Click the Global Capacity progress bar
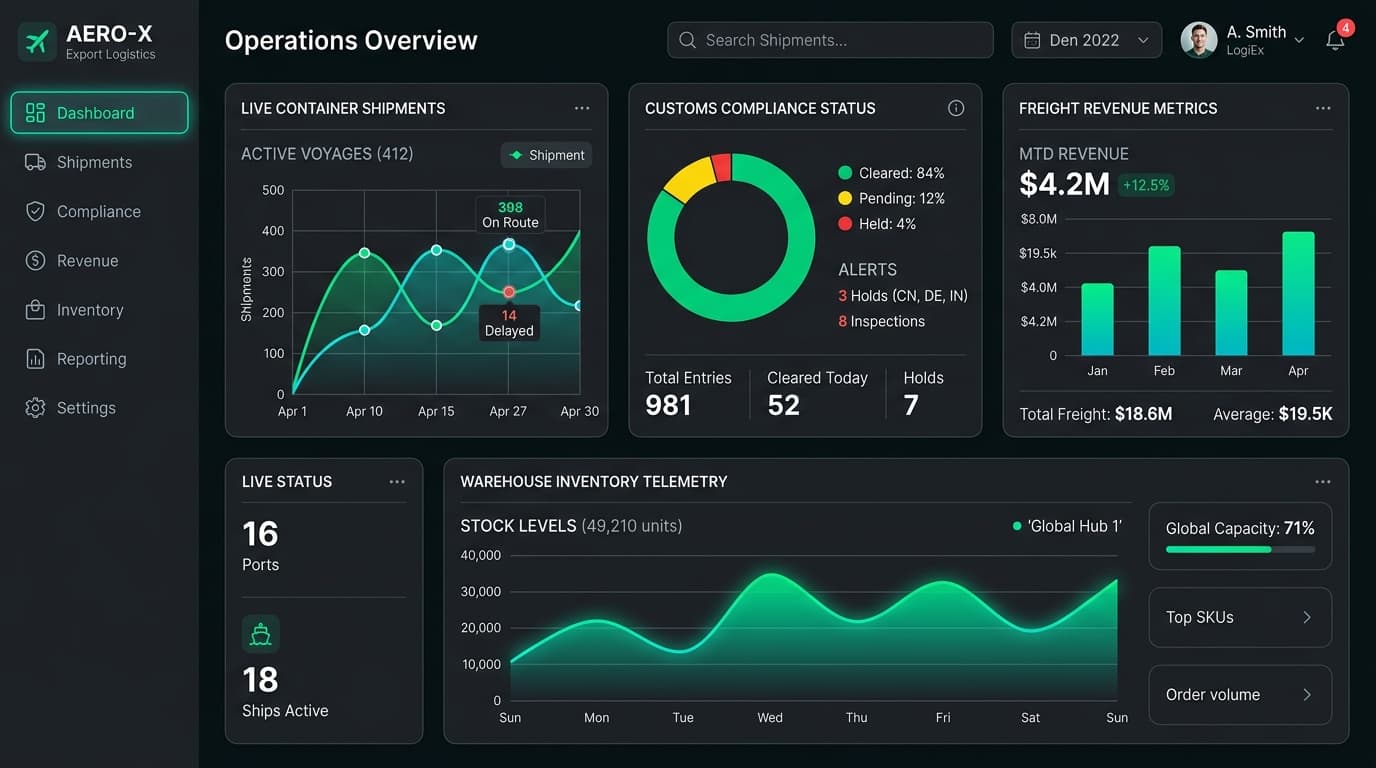The width and height of the screenshot is (1376, 768). 1240,549
